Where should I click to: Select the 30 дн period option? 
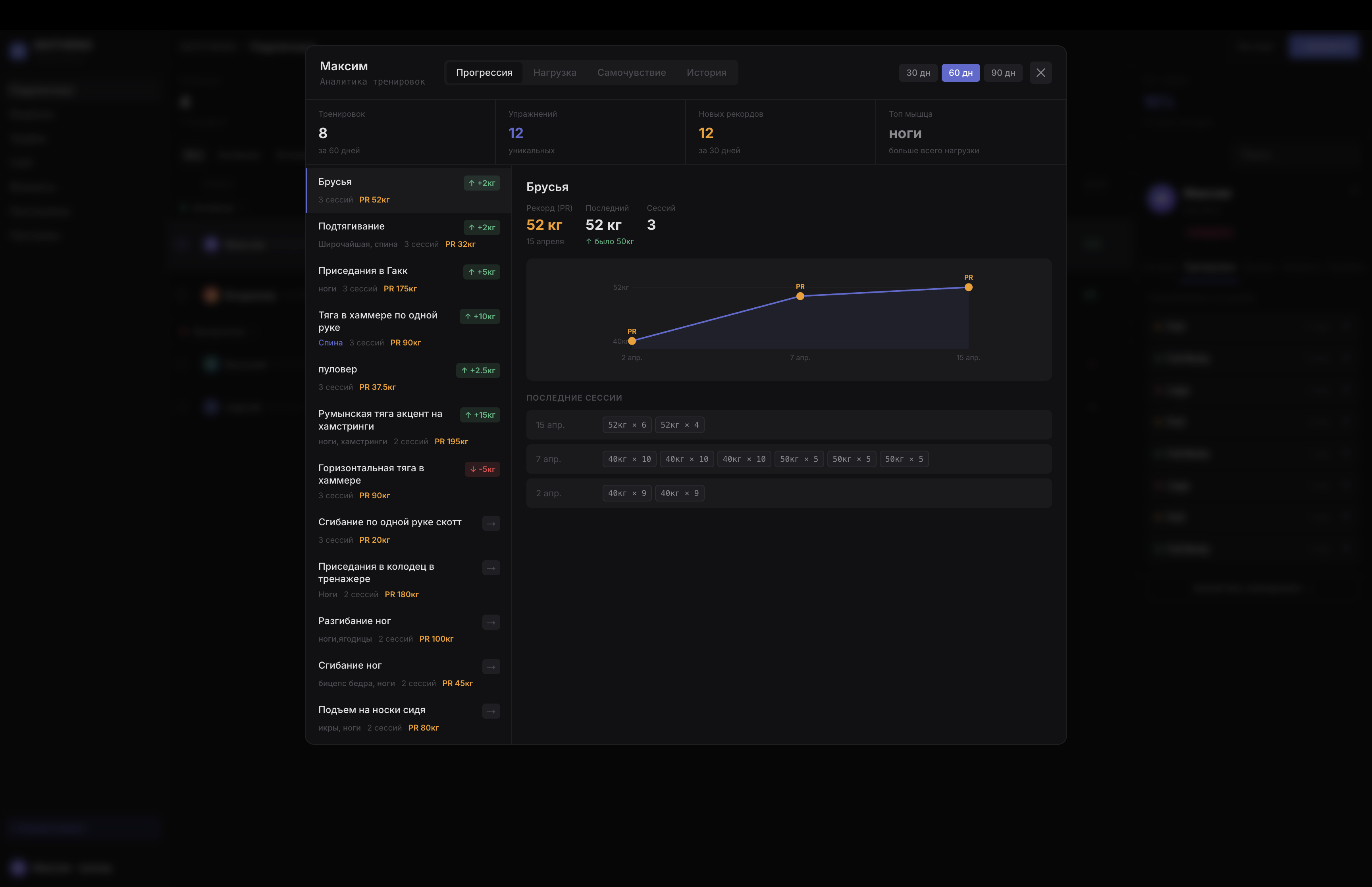pos(918,73)
